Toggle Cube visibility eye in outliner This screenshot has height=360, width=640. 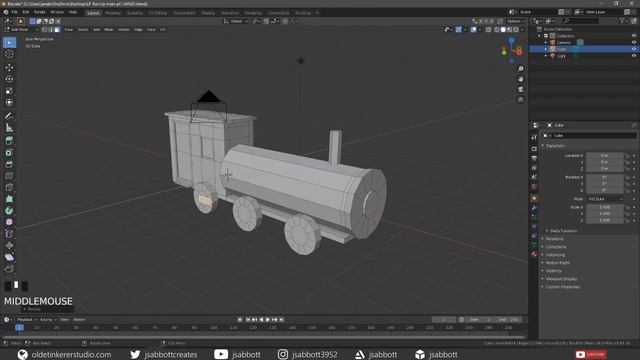point(634,49)
